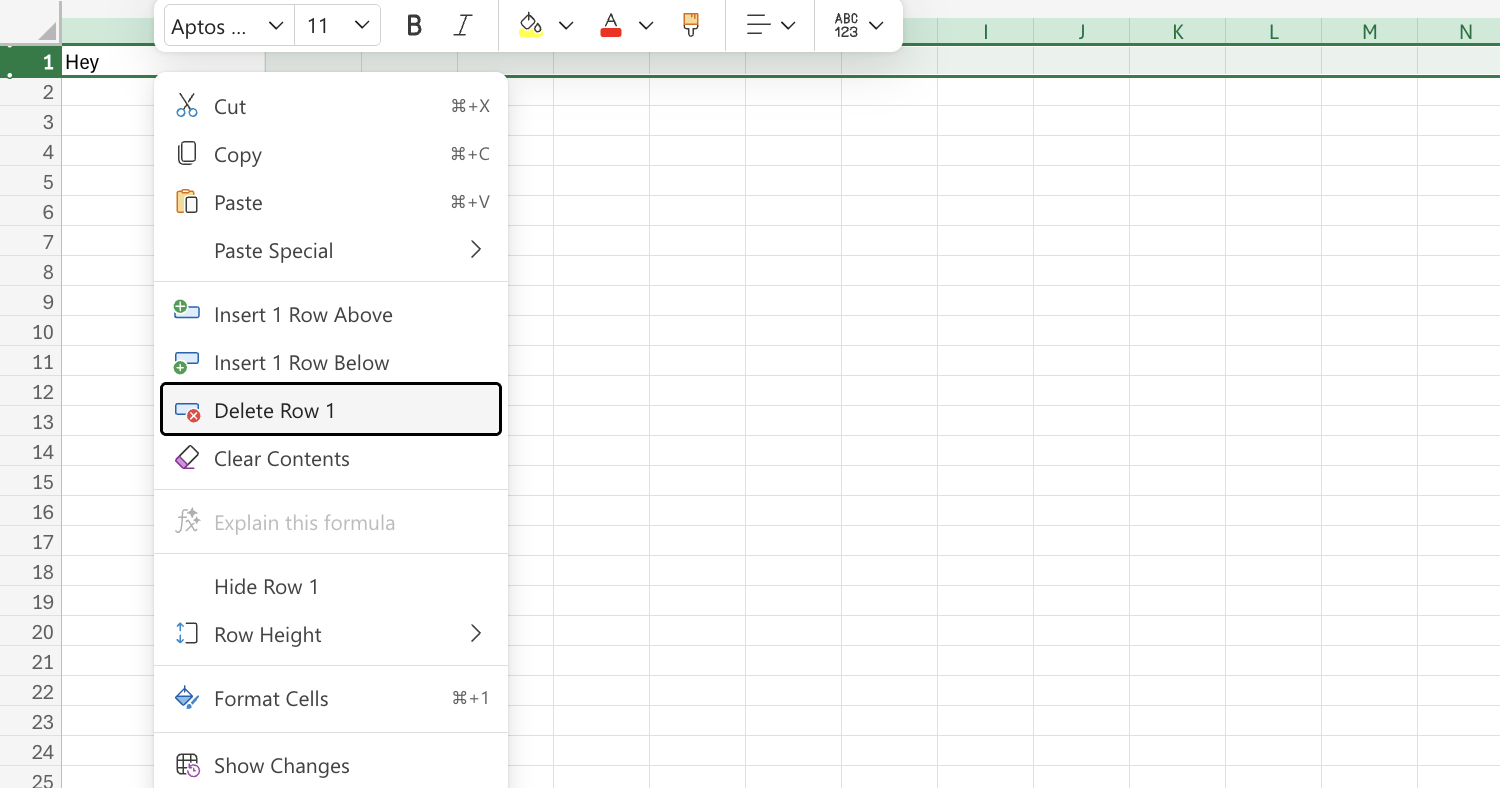Click the column K header
The height and width of the screenshot is (788, 1500).
point(1177,31)
